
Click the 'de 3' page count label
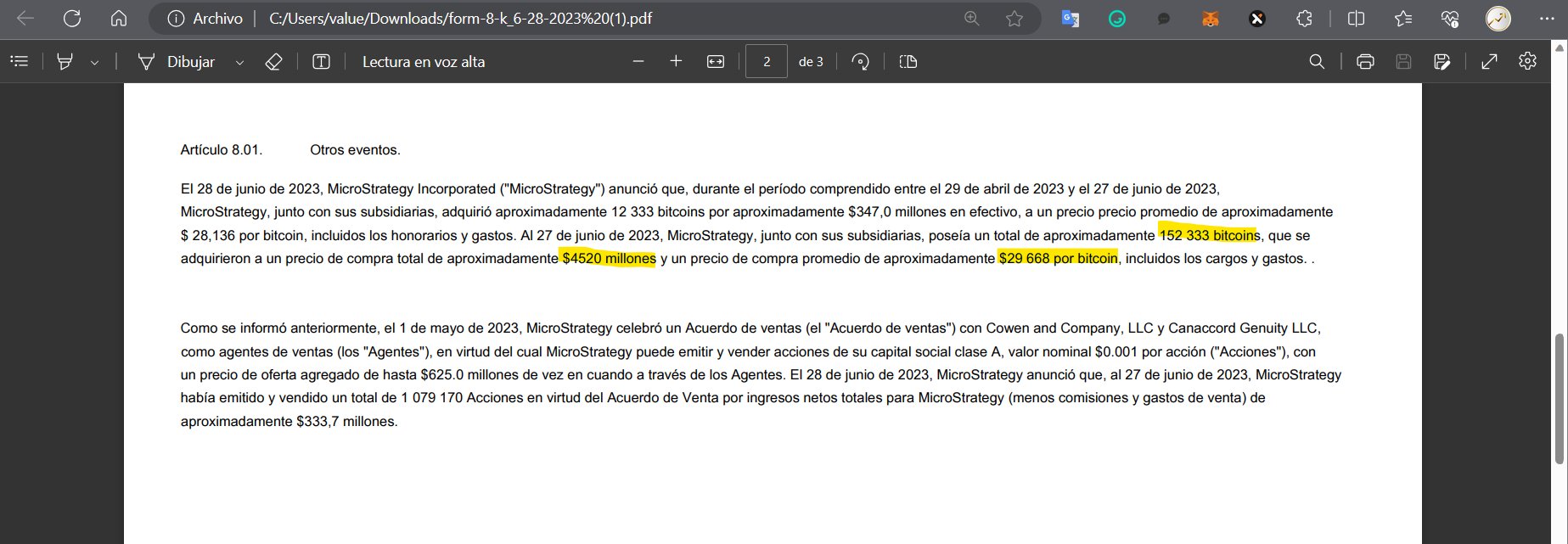click(x=811, y=62)
